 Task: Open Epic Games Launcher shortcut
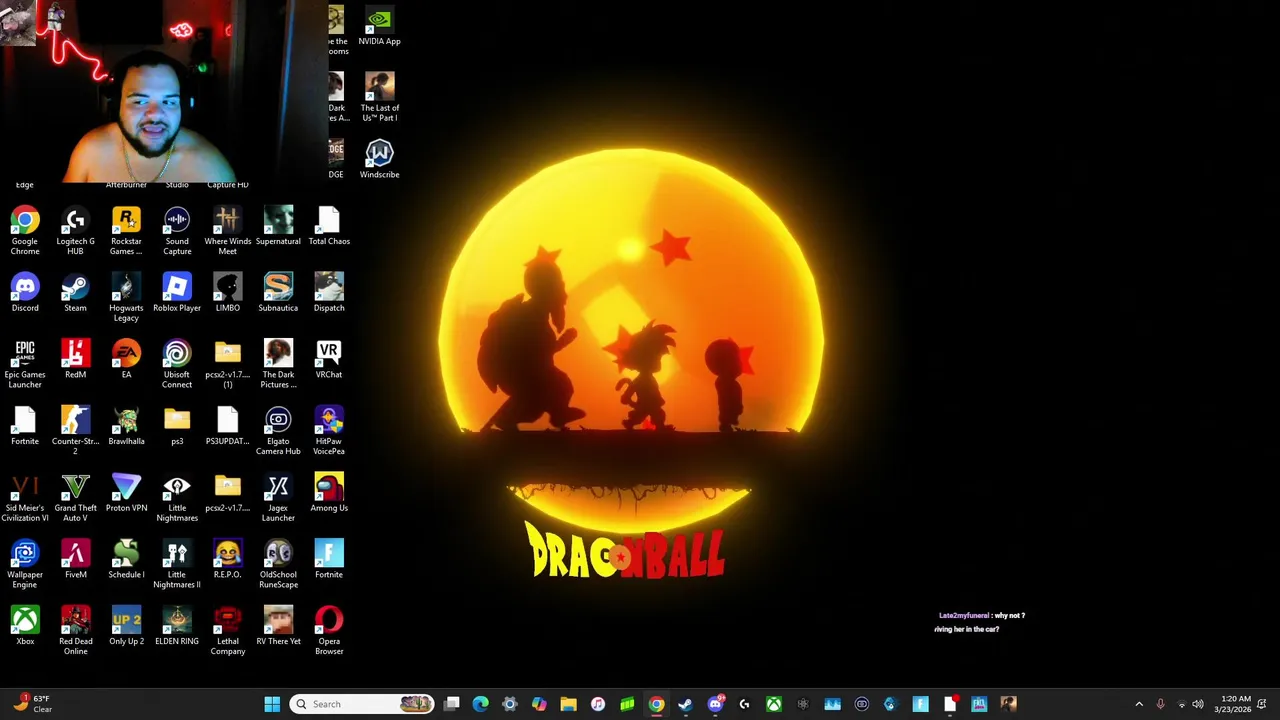coord(25,364)
